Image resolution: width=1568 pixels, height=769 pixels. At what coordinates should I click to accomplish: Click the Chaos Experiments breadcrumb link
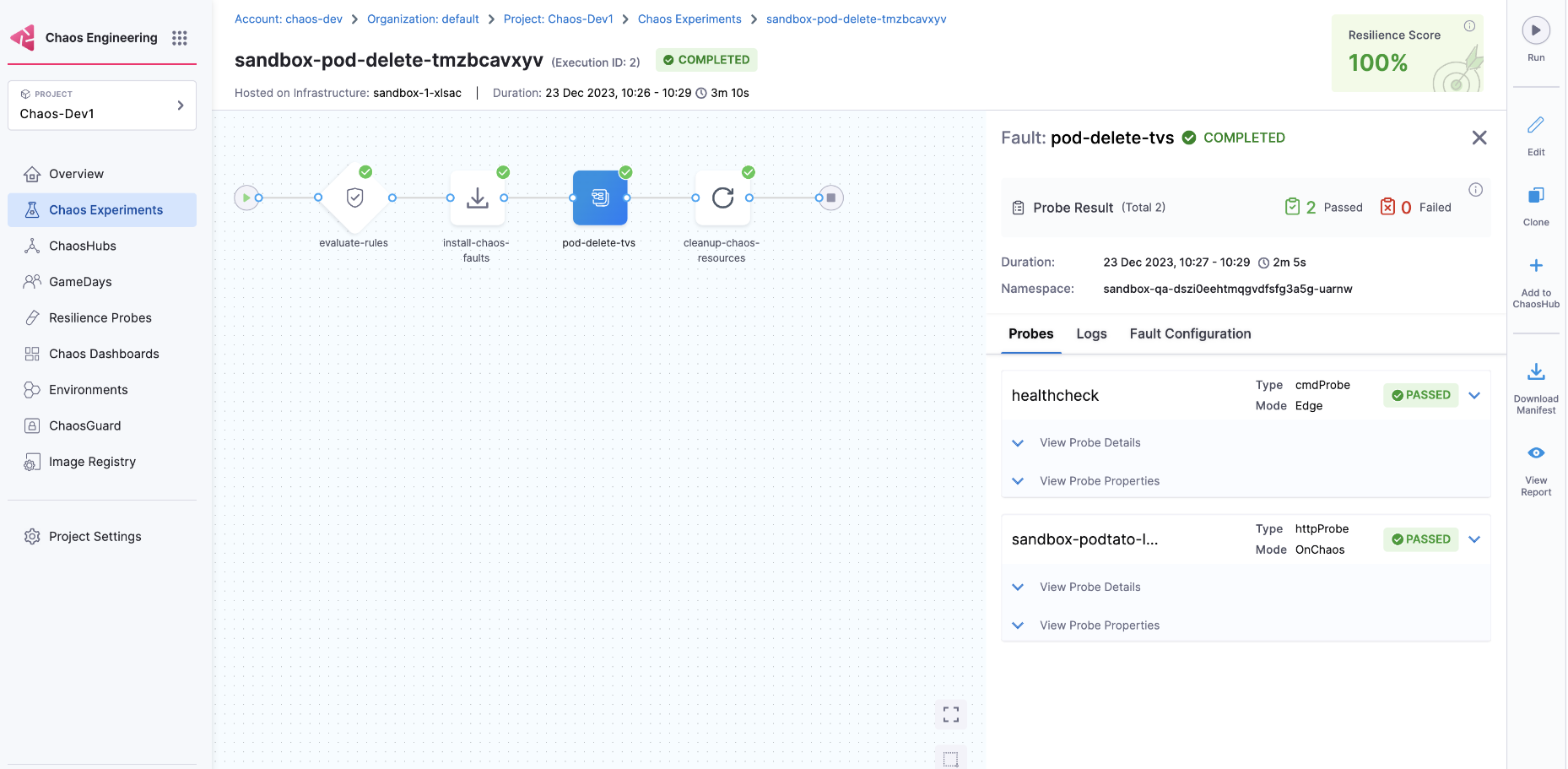point(689,19)
